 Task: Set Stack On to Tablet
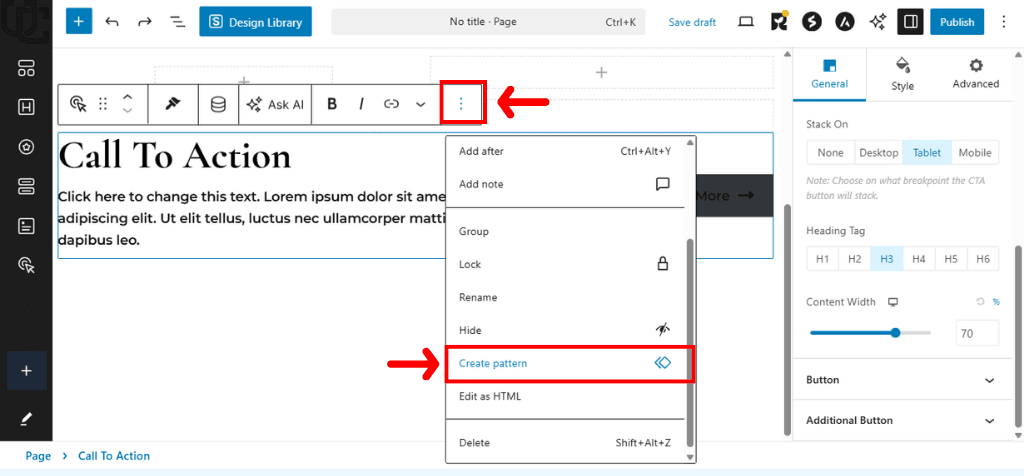point(927,153)
